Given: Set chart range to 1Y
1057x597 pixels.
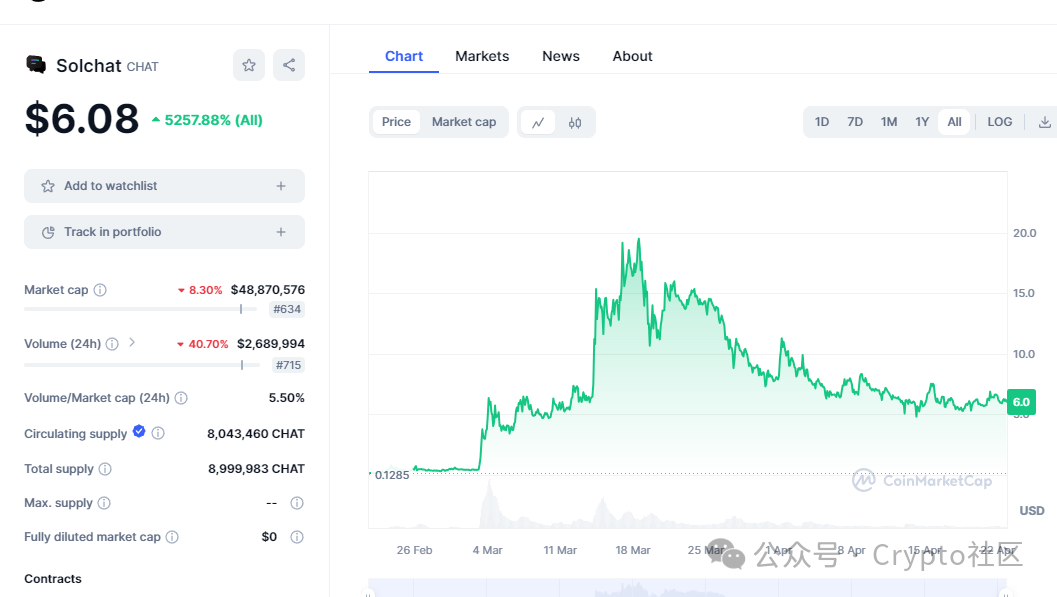Looking at the screenshot, I should tap(922, 122).
